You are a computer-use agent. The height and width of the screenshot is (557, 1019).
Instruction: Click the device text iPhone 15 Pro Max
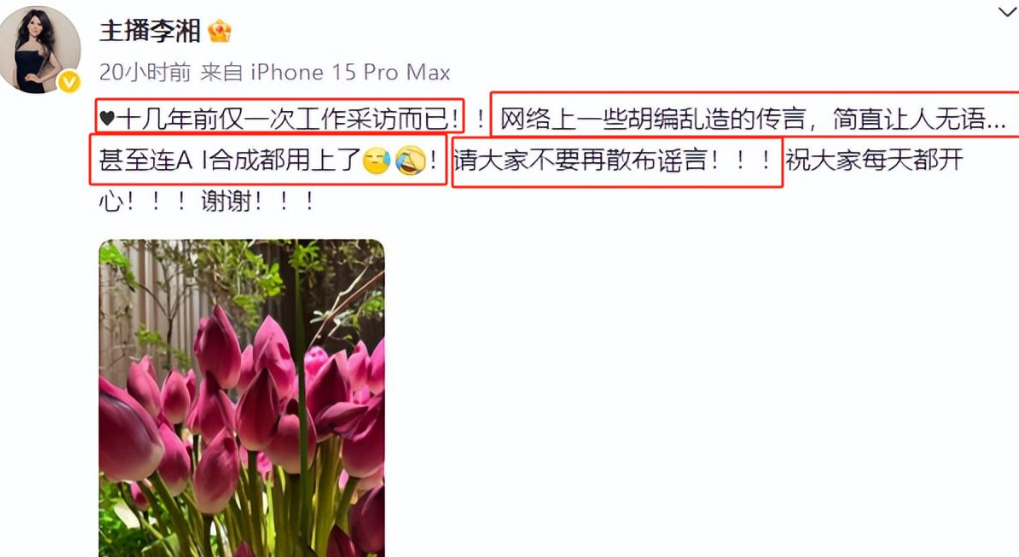pos(351,72)
